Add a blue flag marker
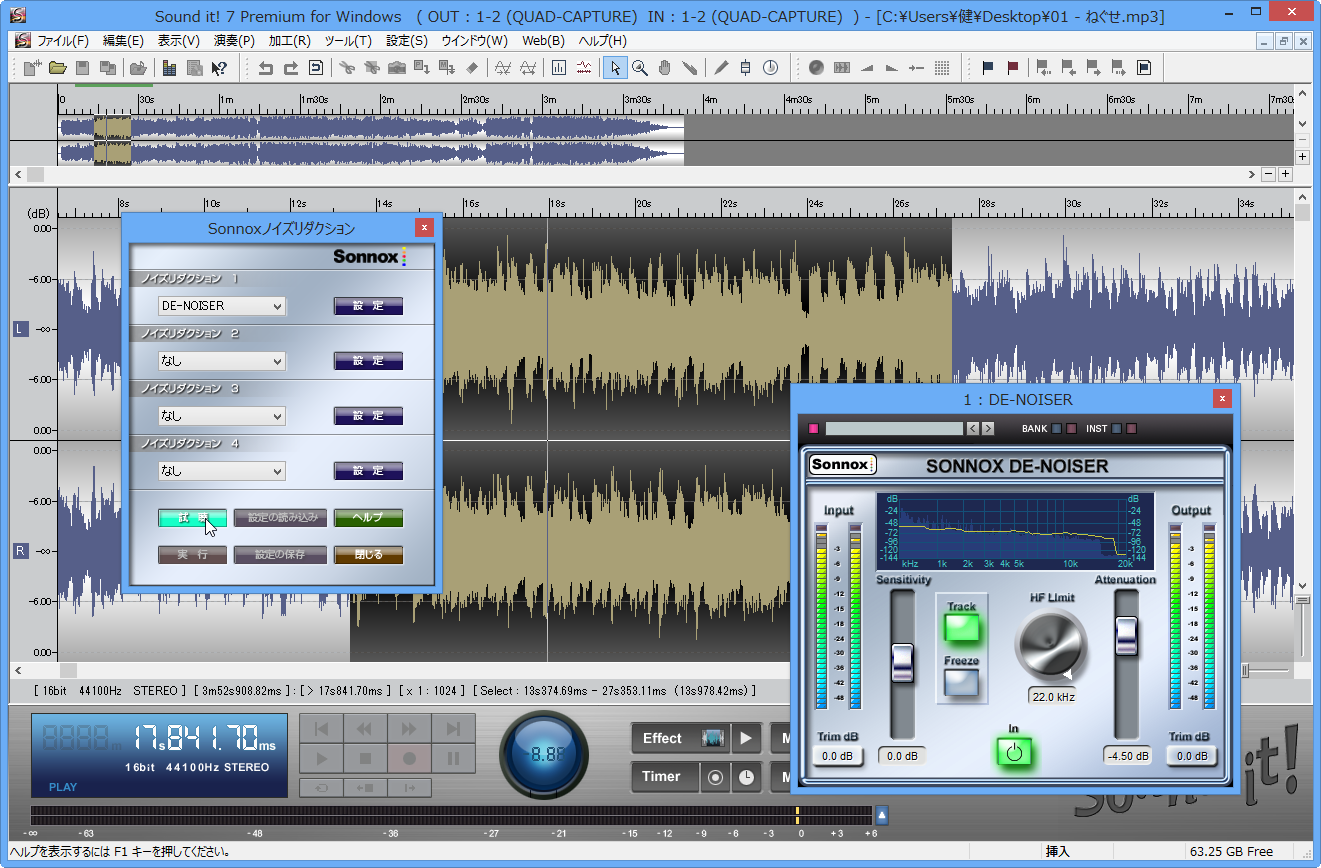 (988, 68)
